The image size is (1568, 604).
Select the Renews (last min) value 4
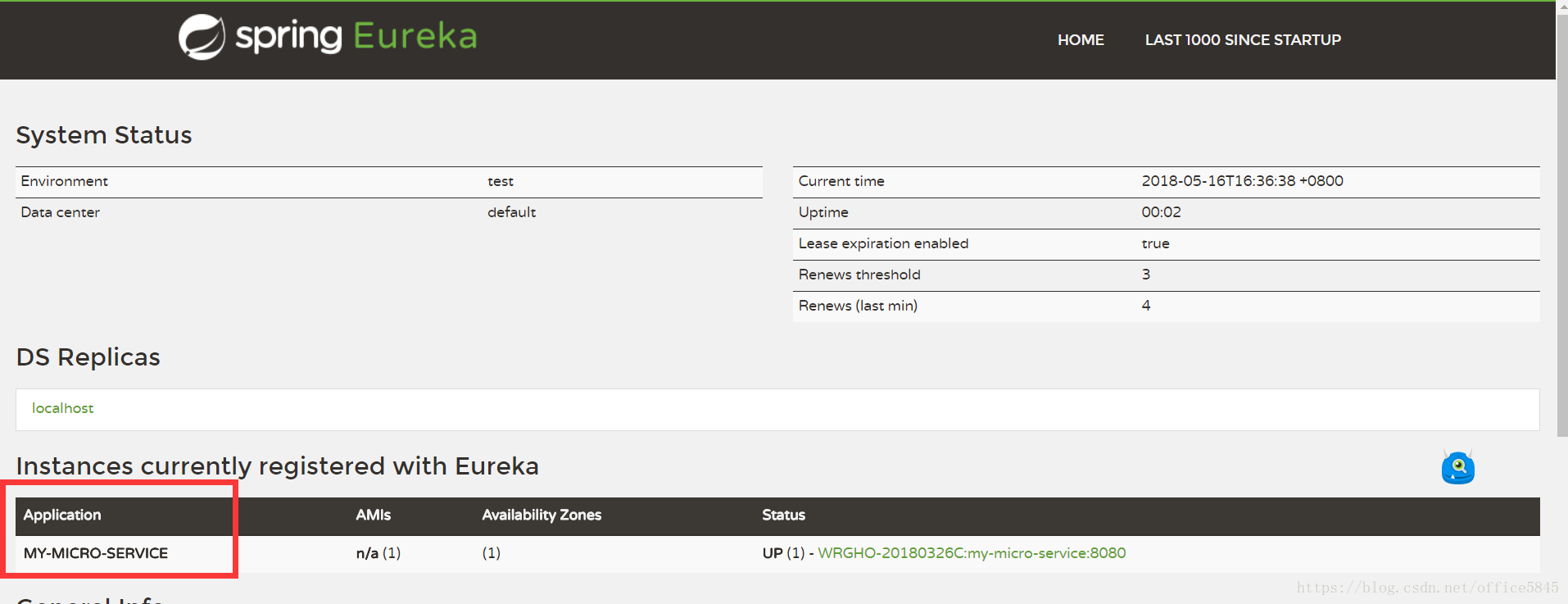coord(1146,306)
